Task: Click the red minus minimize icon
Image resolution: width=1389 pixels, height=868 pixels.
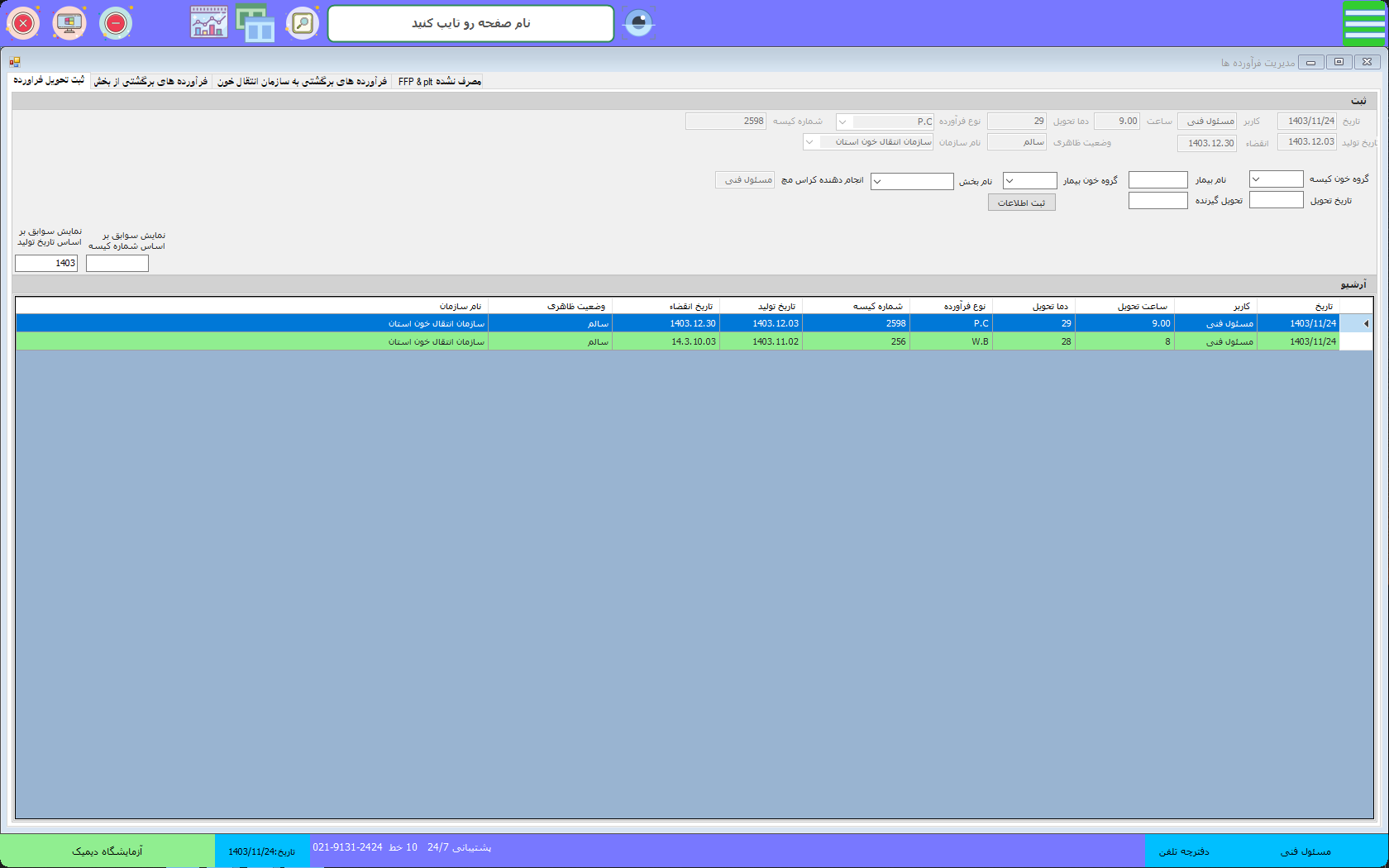Action: 116,23
